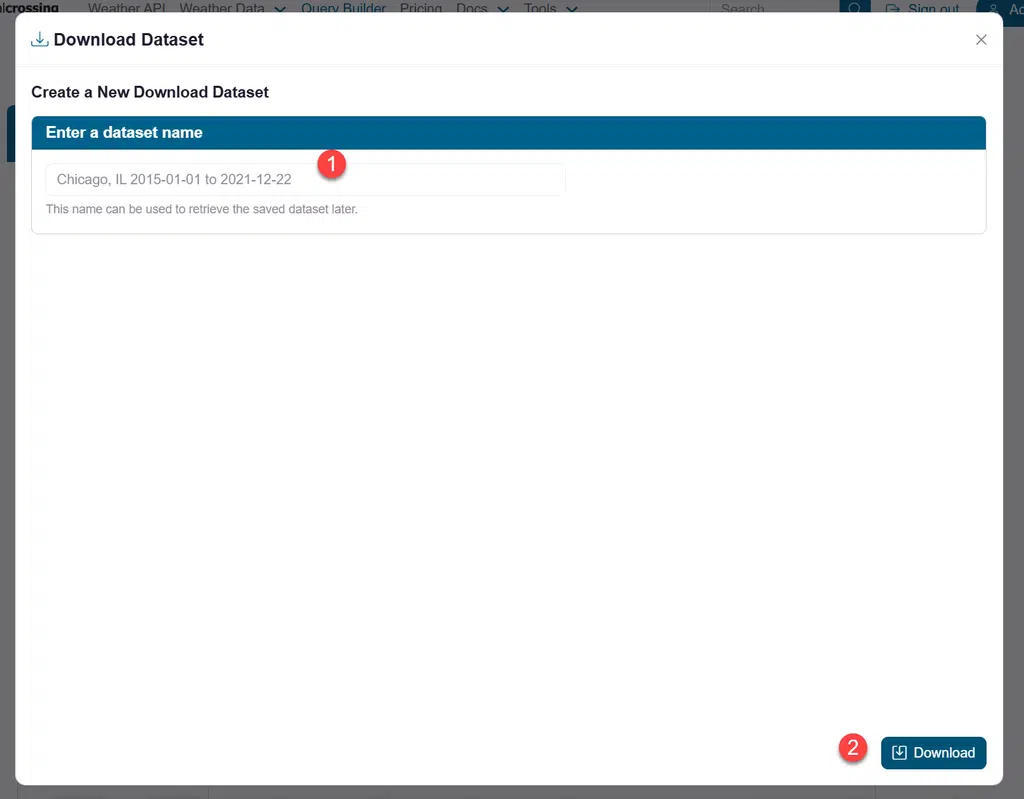Image resolution: width=1024 pixels, height=799 pixels.
Task: Close the Download Dataset dialog
Action: [981, 40]
